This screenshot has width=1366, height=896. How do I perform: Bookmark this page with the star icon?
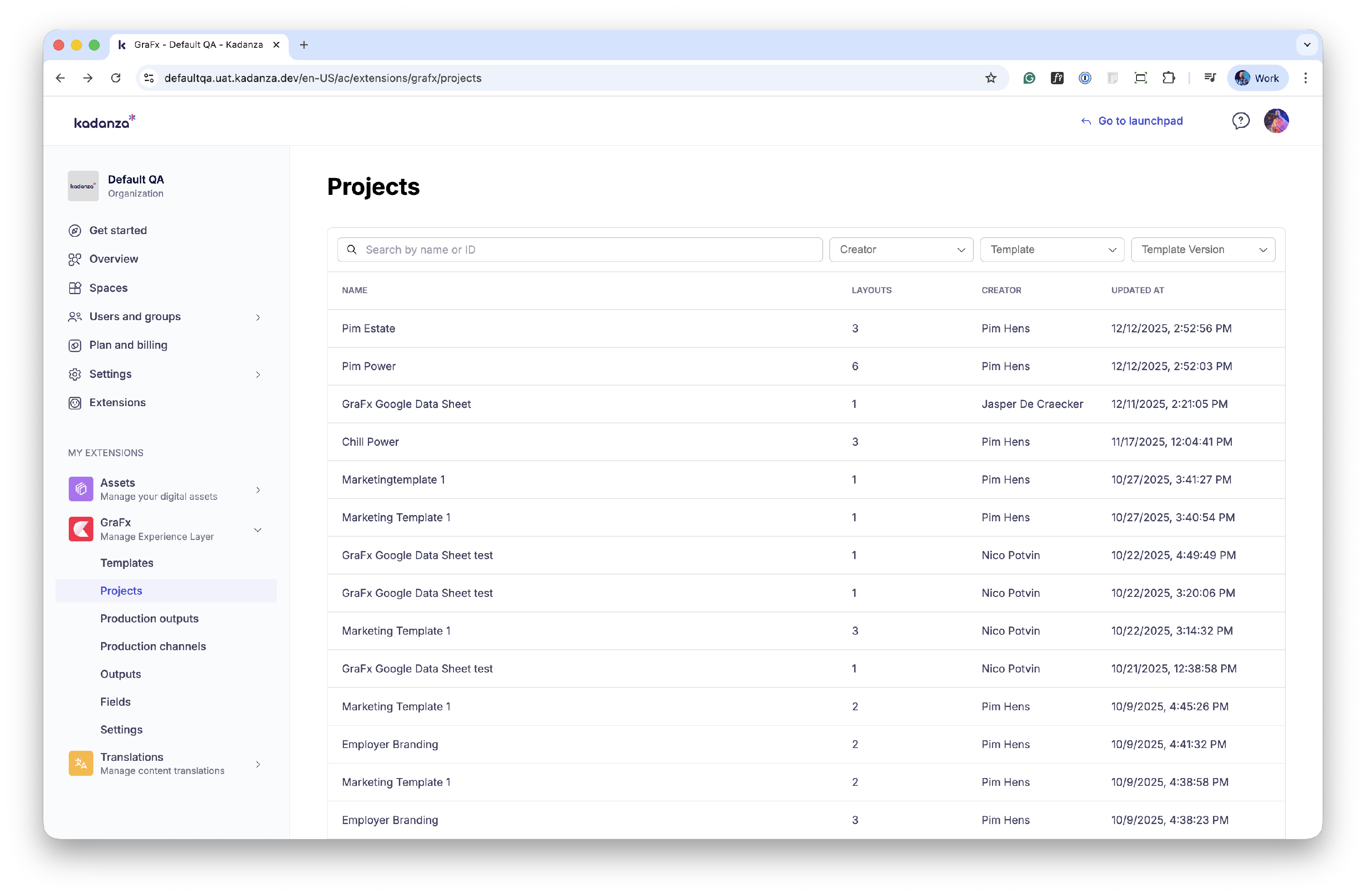991,78
